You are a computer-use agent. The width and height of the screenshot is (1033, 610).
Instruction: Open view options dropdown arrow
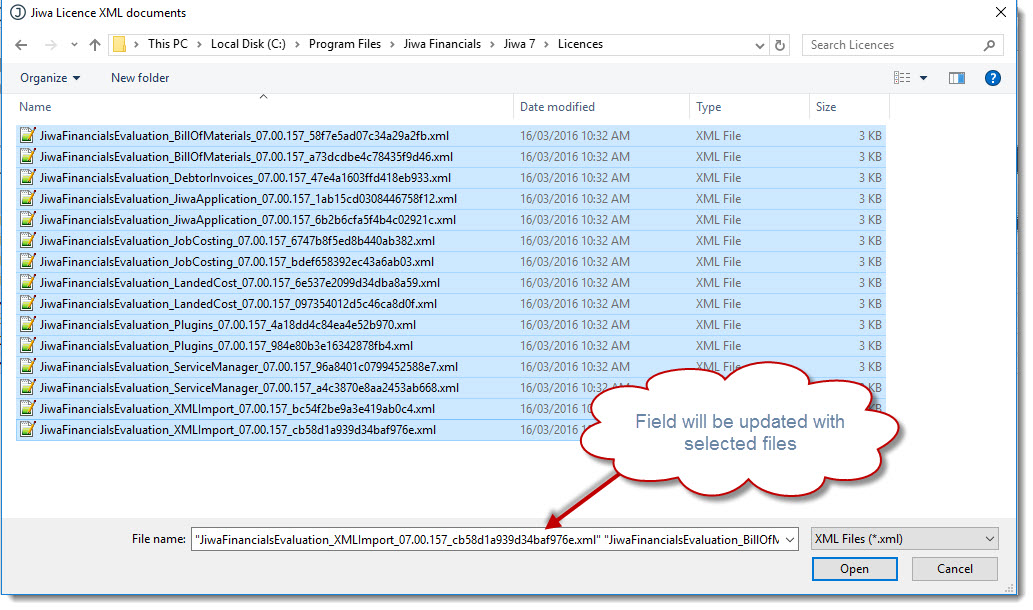pyautogui.click(x=923, y=78)
